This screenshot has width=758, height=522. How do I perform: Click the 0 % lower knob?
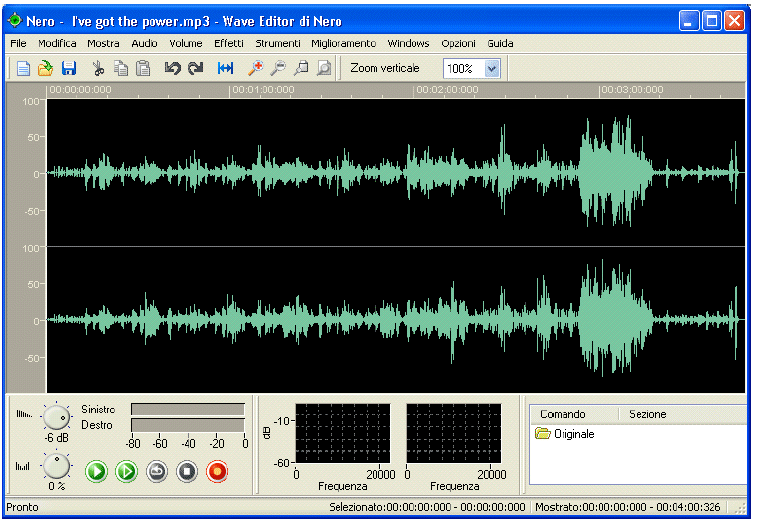pyautogui.click(x=57, y=466)
